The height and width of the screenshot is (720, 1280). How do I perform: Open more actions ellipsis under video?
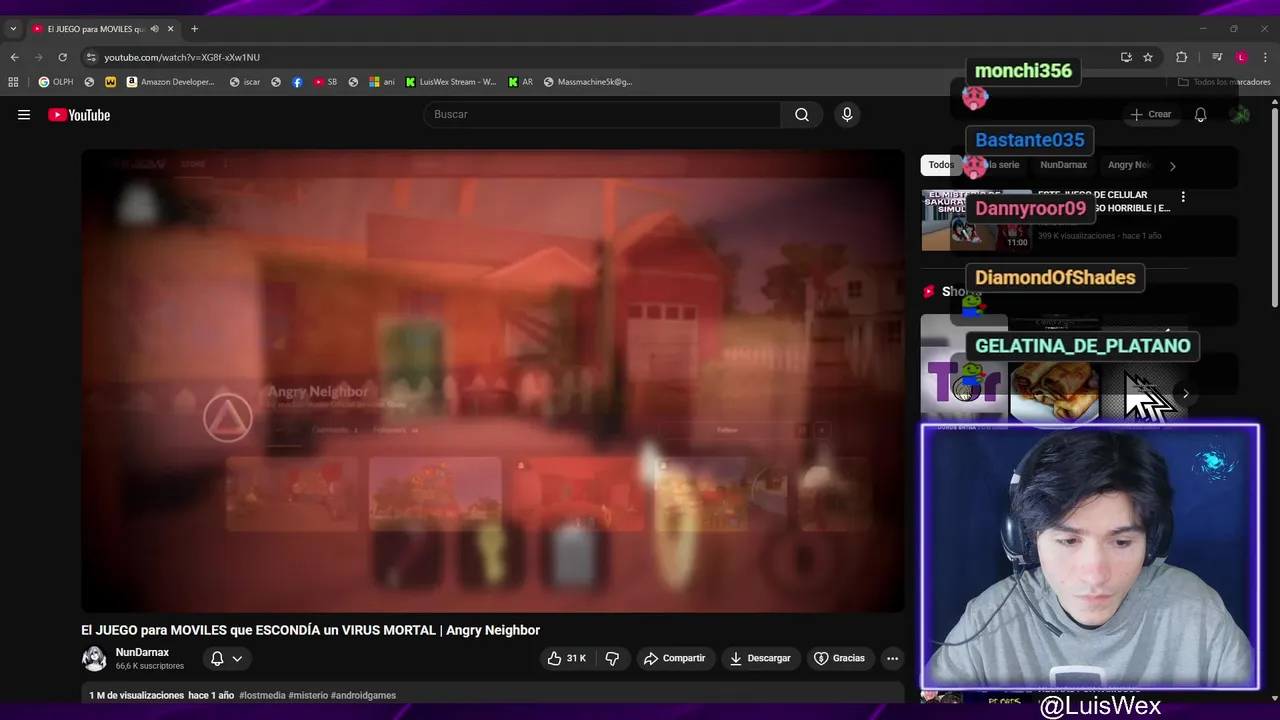pyautogui.click(x=892, y=658)
